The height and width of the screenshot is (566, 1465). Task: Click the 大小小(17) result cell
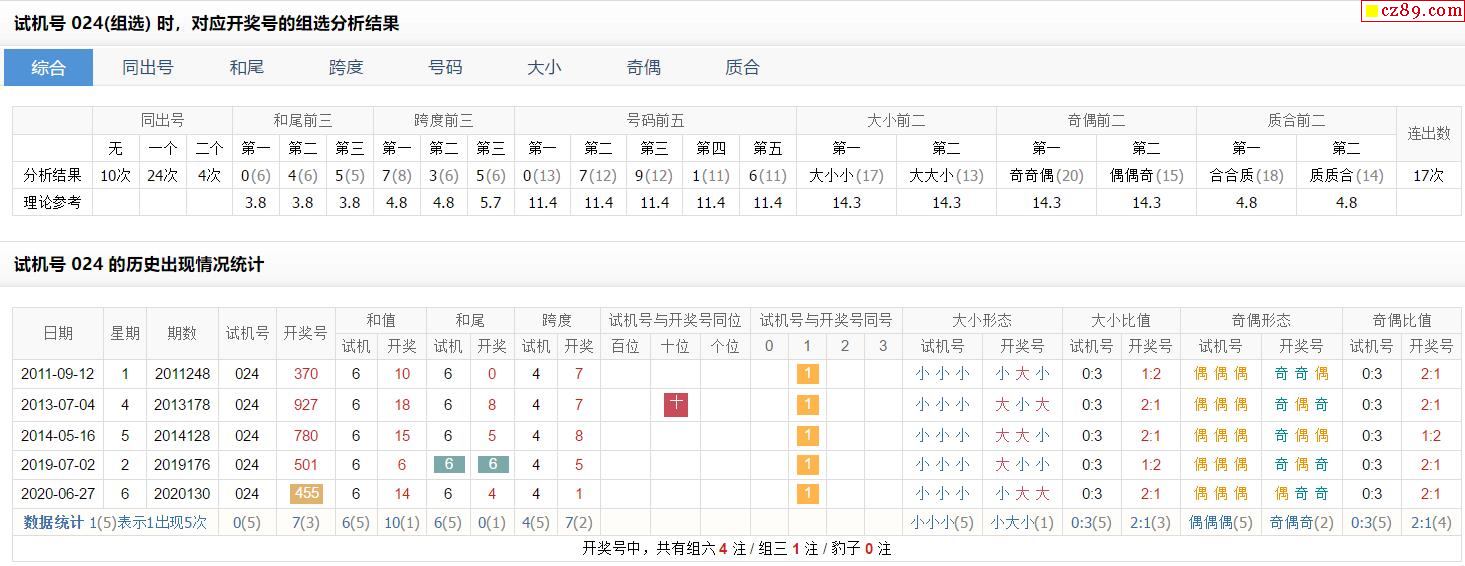pyautogui.click(x=846, y=175)
